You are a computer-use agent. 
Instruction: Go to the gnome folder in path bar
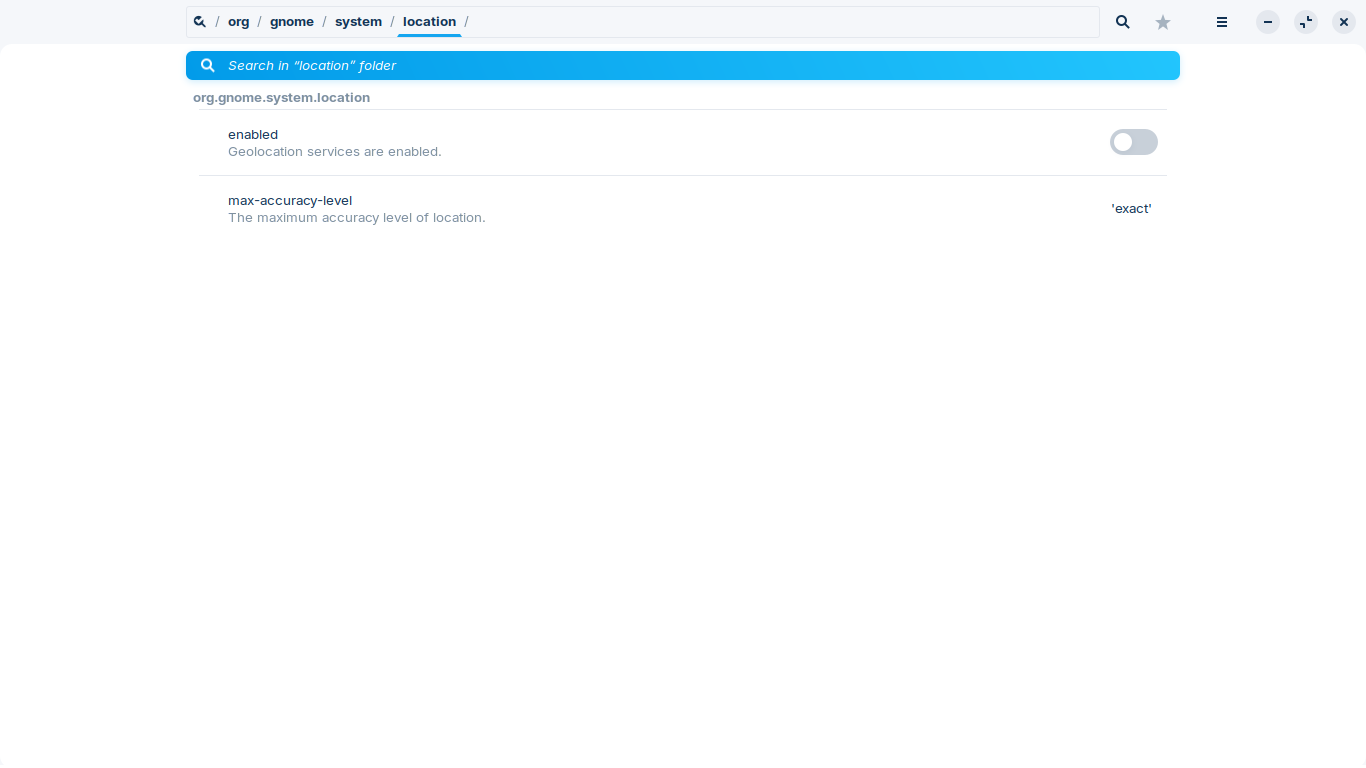point(292,22)
